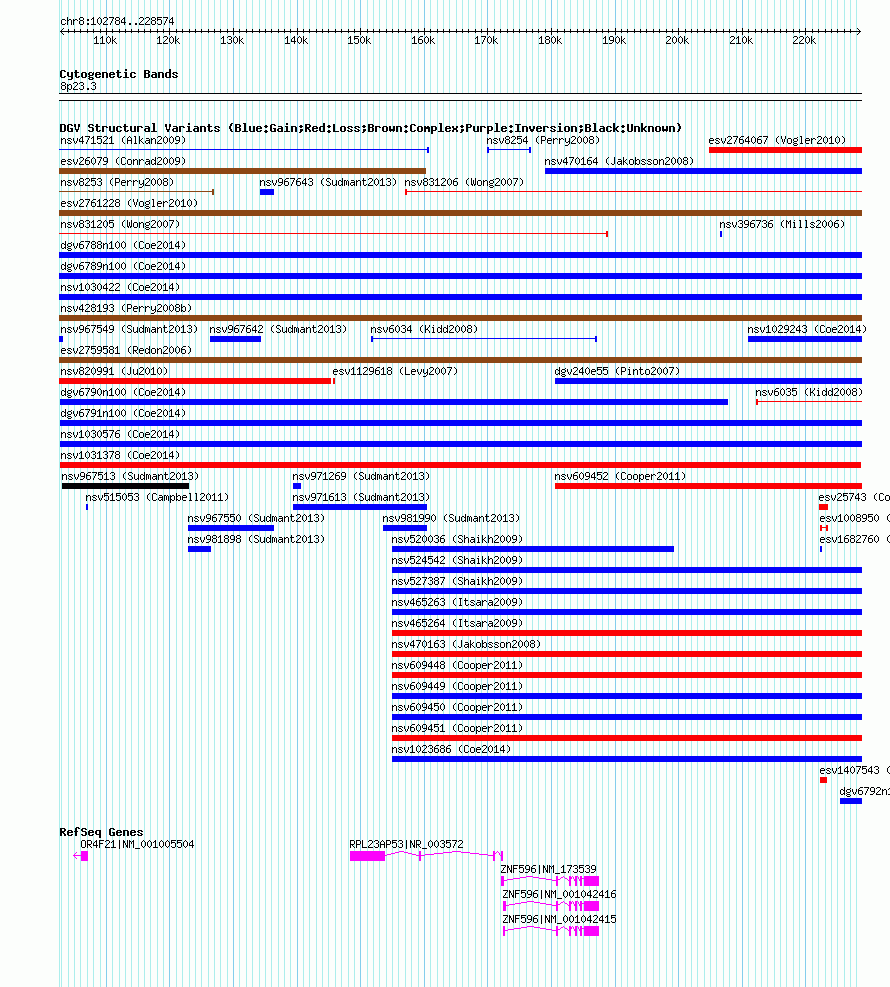Open esv1008950 label near the right edge
The width and height of the screenshot is (890, 987).
pyautogui.click(x=854, y=518)
